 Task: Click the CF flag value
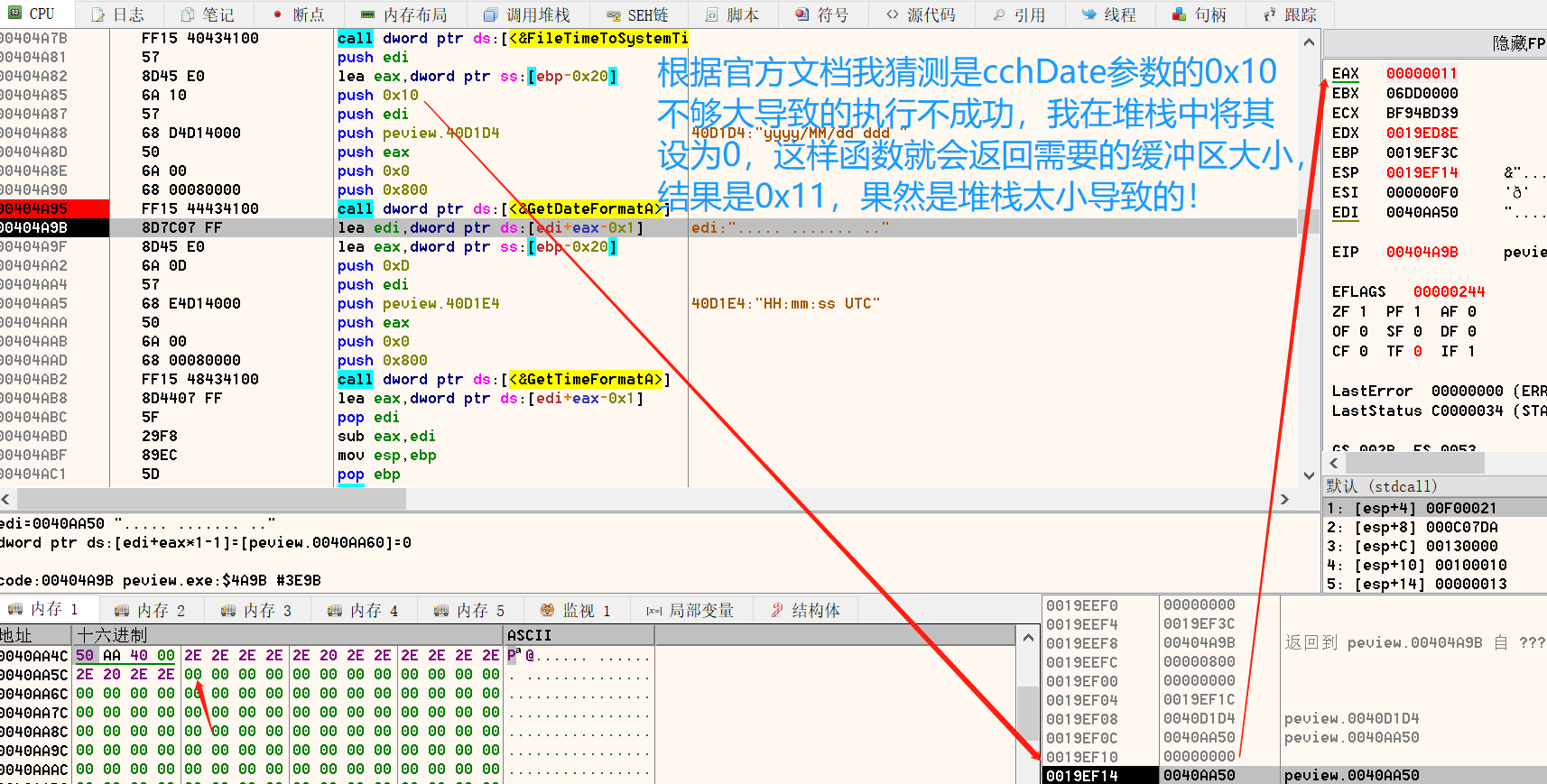pyautogui.click(x=1363, y=351)
